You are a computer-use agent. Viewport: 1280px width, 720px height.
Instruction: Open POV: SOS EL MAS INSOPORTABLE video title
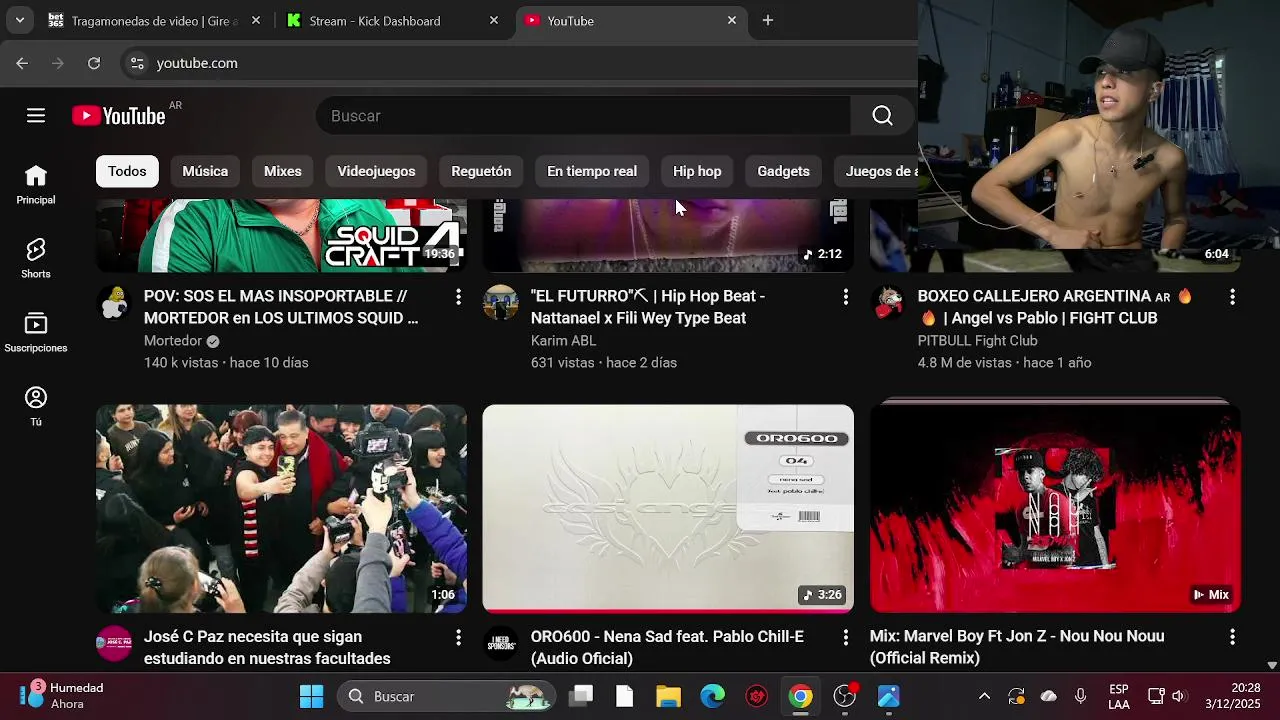click(x=281, y=307)
